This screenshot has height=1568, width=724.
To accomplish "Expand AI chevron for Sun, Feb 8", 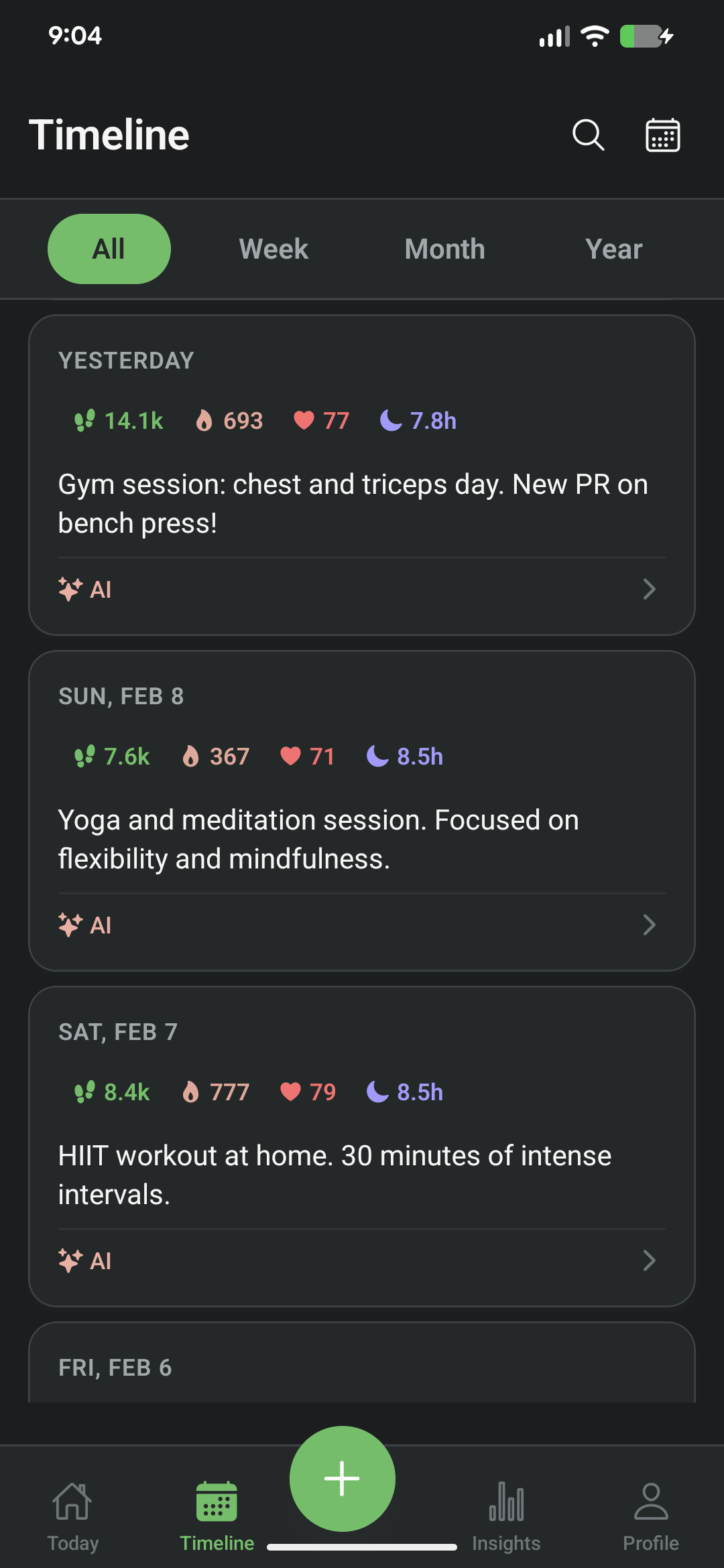I will click(648, 925).
